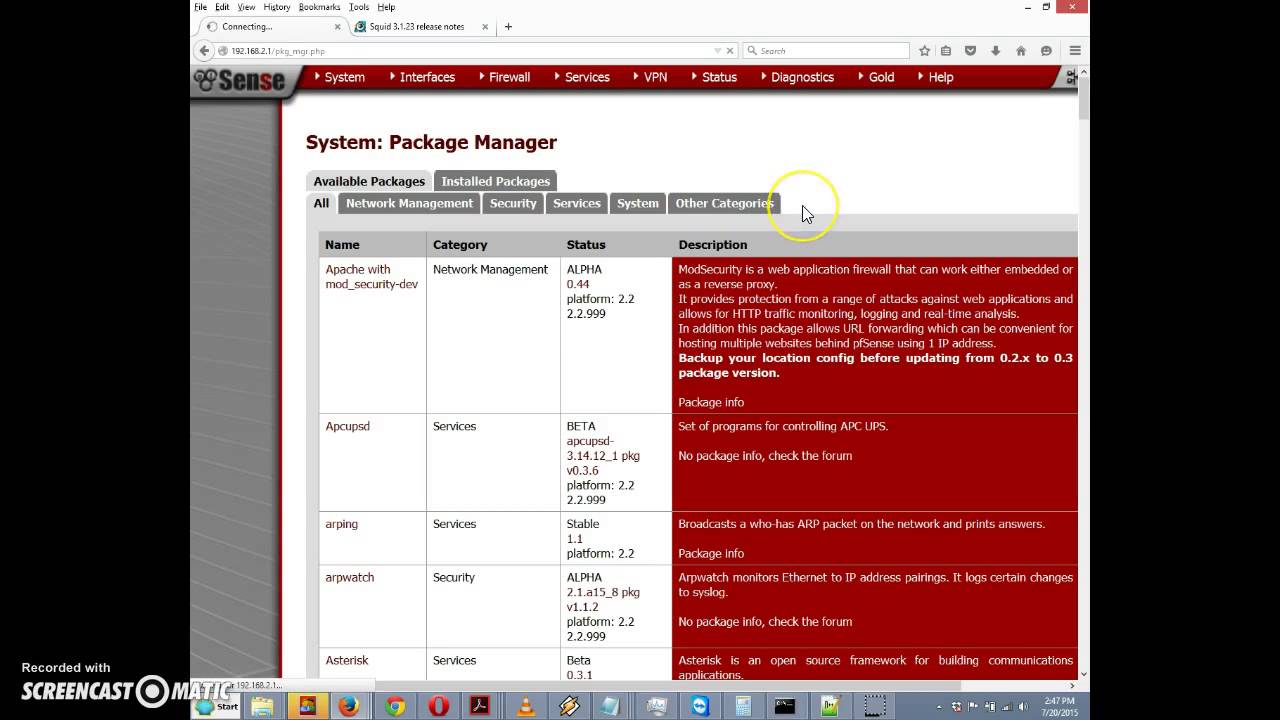
Task: Click the Hello chat bubble icon
Action: (x=1046, y=50)
